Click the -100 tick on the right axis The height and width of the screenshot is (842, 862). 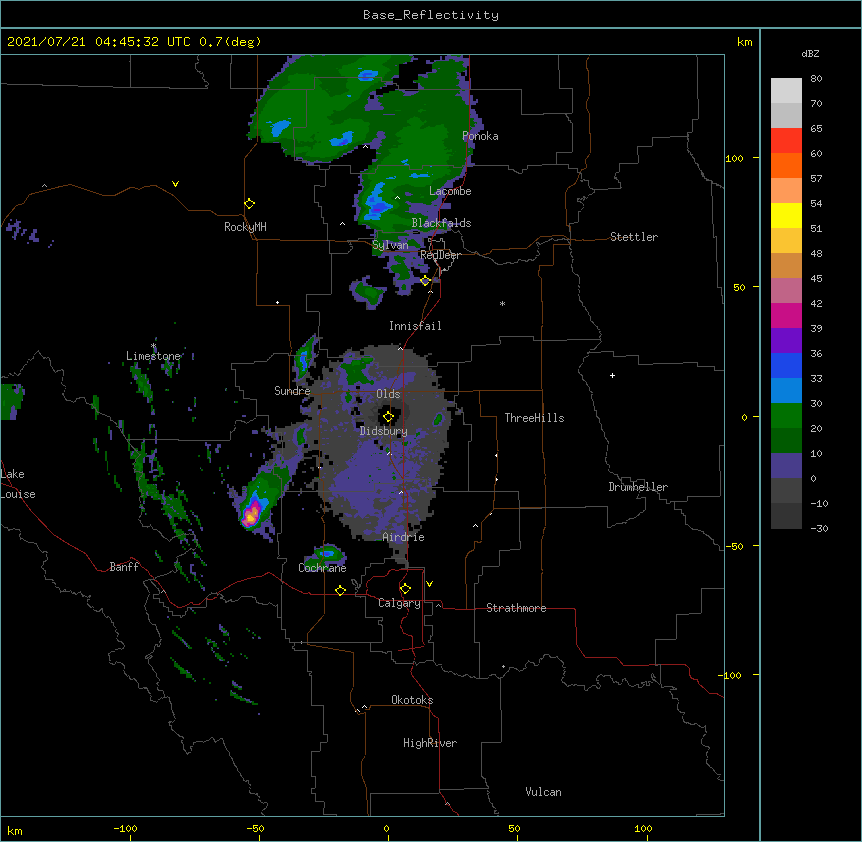(731, 675)
